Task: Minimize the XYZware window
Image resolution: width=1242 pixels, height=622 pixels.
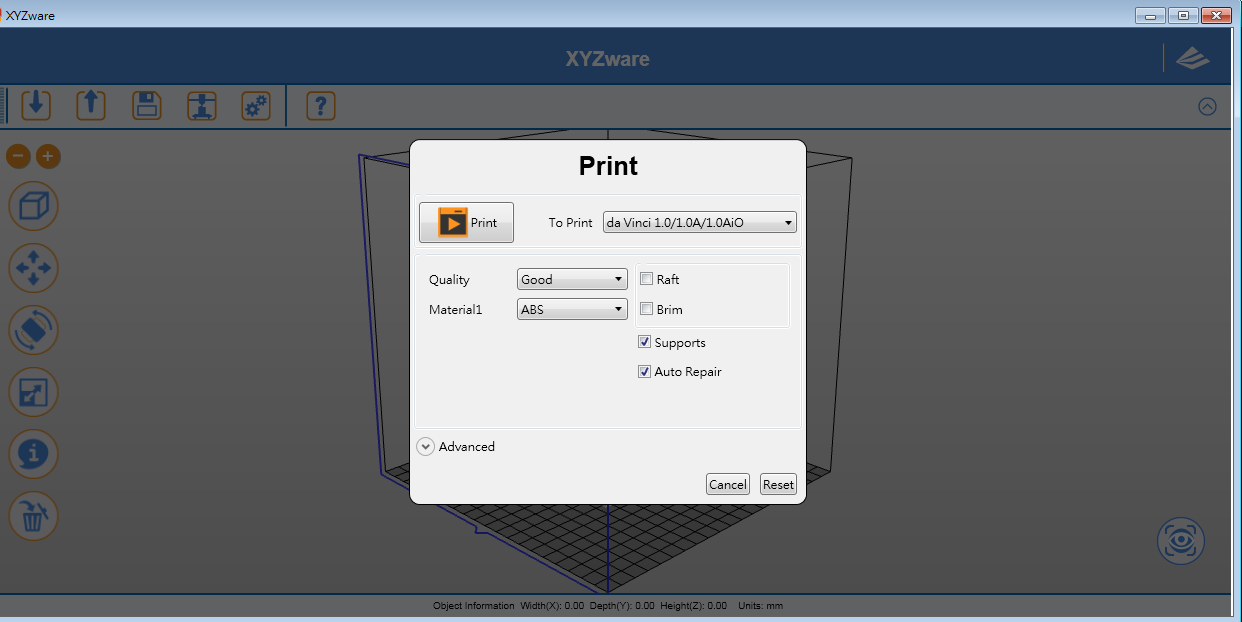Action: (1151, 15)
